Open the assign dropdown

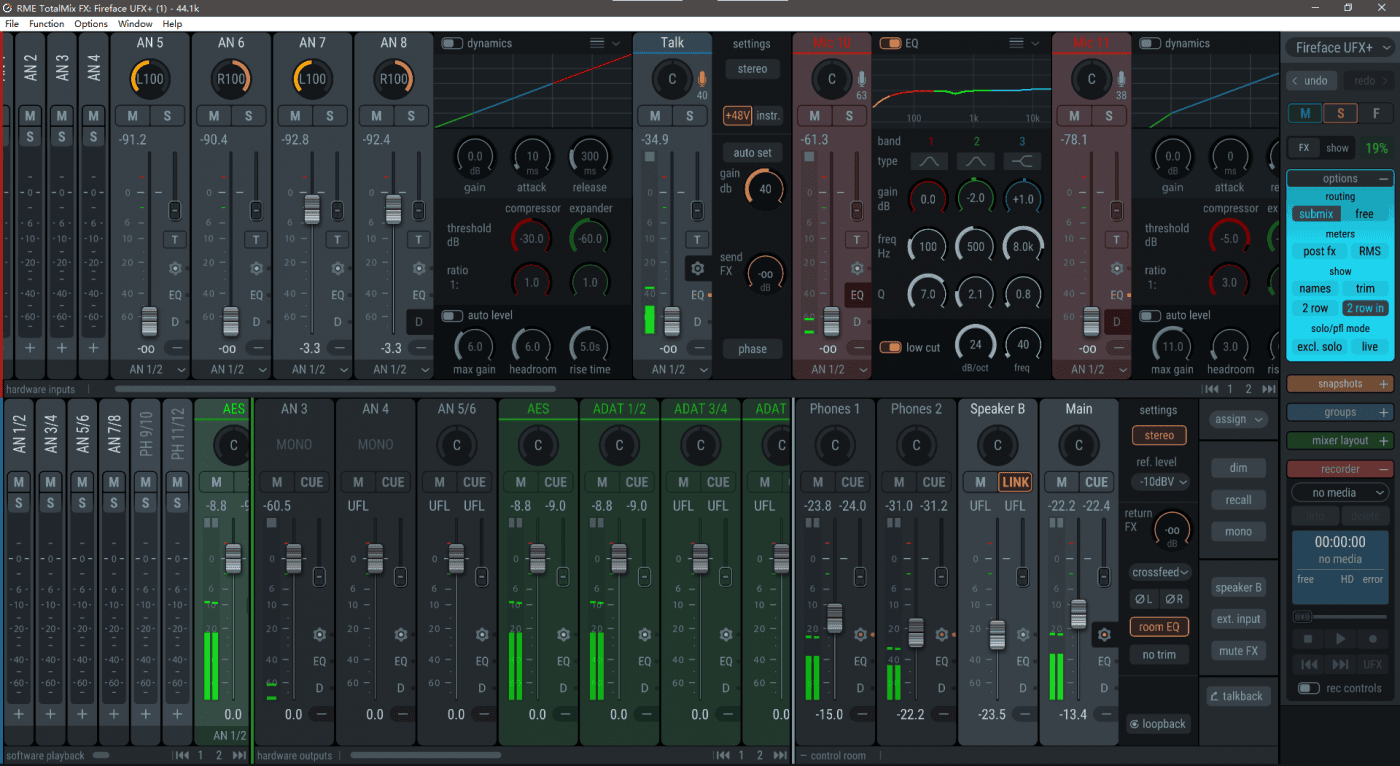pos(1238,420)
